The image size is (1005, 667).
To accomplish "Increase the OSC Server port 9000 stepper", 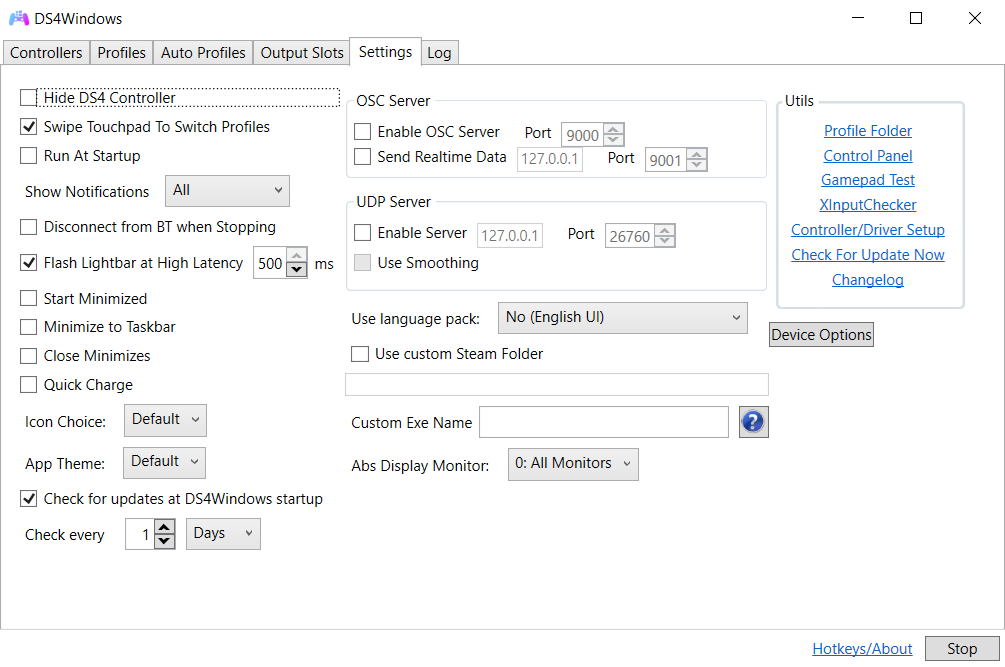I will (x=613, y=129).
